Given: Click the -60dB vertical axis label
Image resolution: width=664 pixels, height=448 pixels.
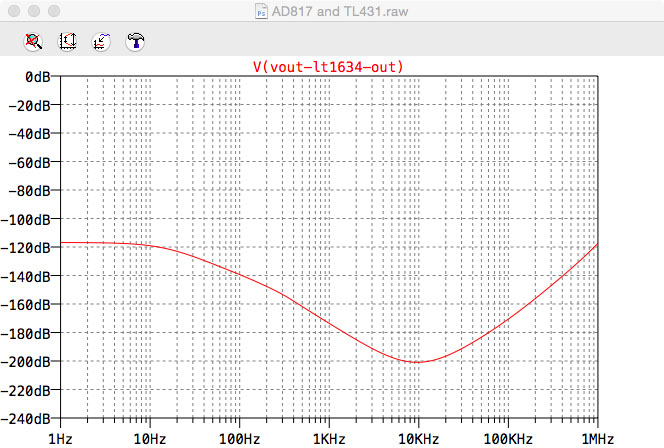Looking at the screenshot, I should pos(30,163).
